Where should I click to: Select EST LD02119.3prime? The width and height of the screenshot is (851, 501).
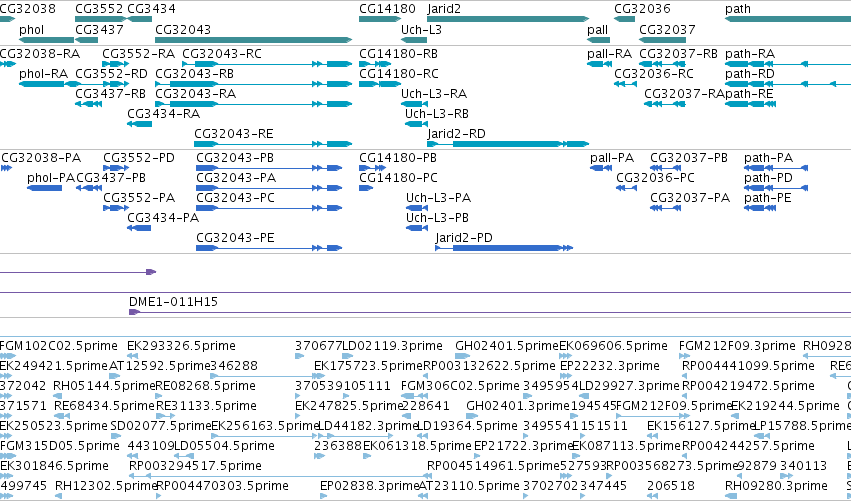pos(392,346)
